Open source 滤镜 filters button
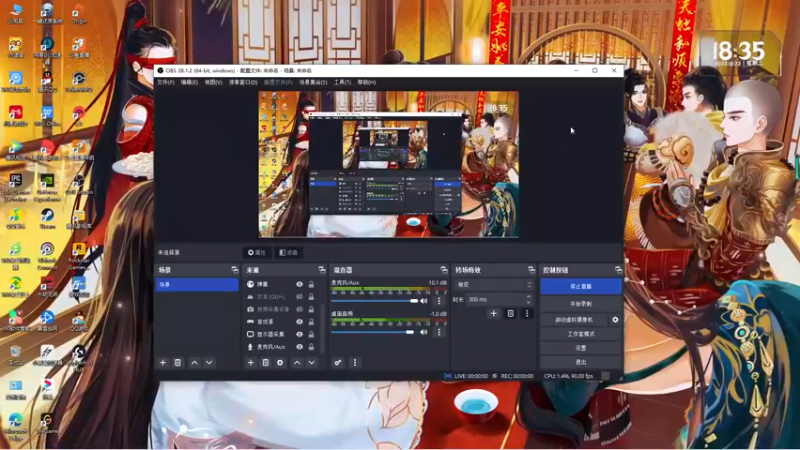The image size is (800, 450). click(288, 253)
